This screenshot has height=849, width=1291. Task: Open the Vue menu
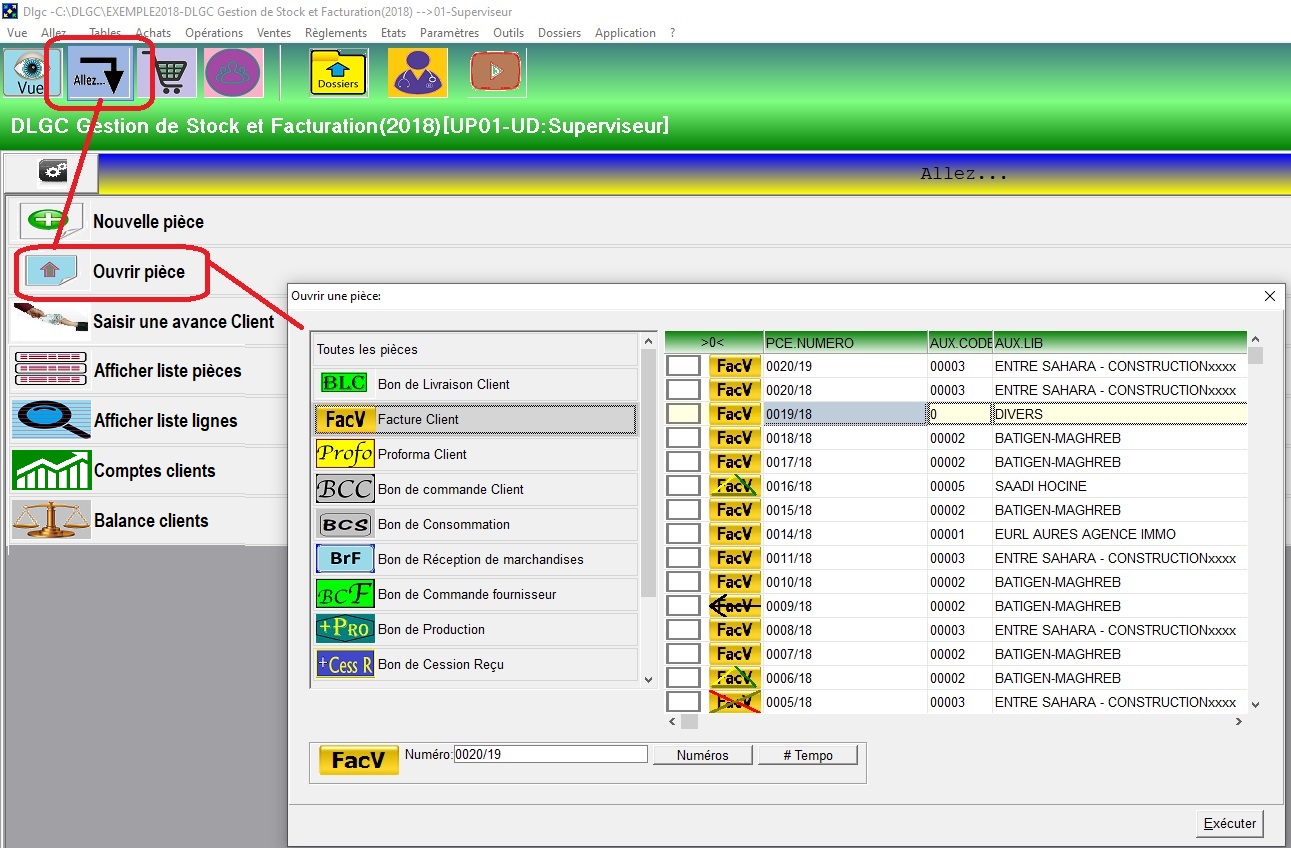[17, 33]
